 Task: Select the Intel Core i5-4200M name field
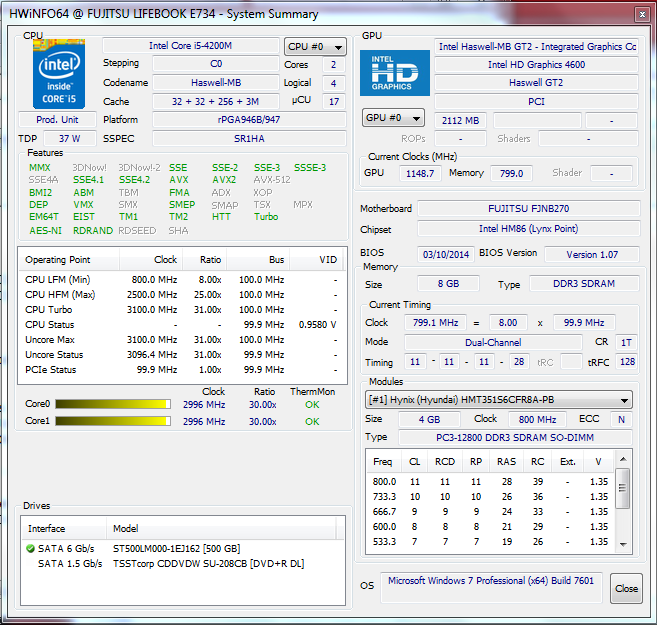191,46
